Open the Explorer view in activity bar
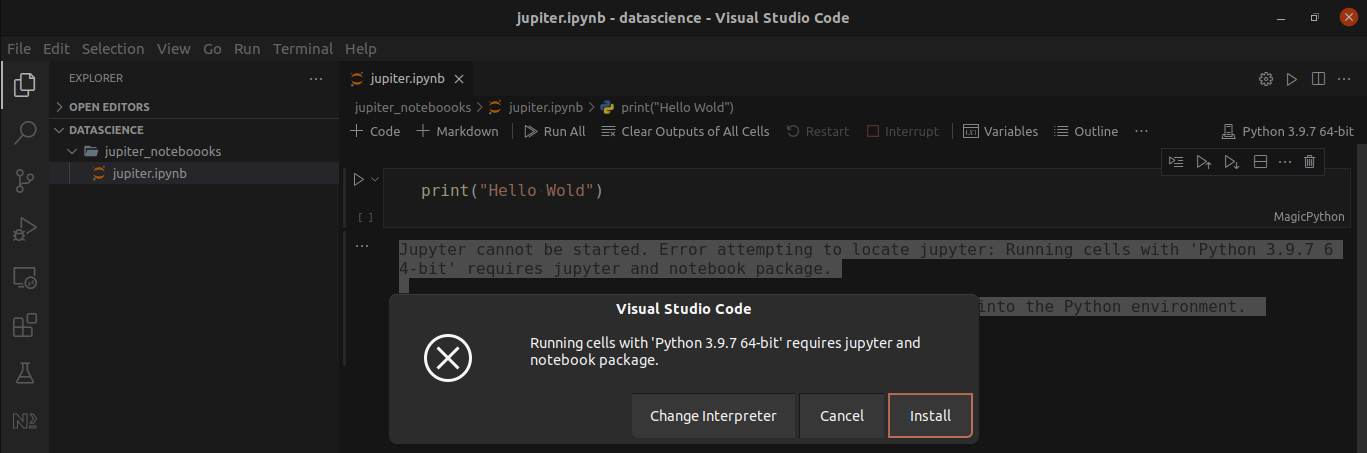This screenshot has height=453, width=1367. [x=25, y=85]
